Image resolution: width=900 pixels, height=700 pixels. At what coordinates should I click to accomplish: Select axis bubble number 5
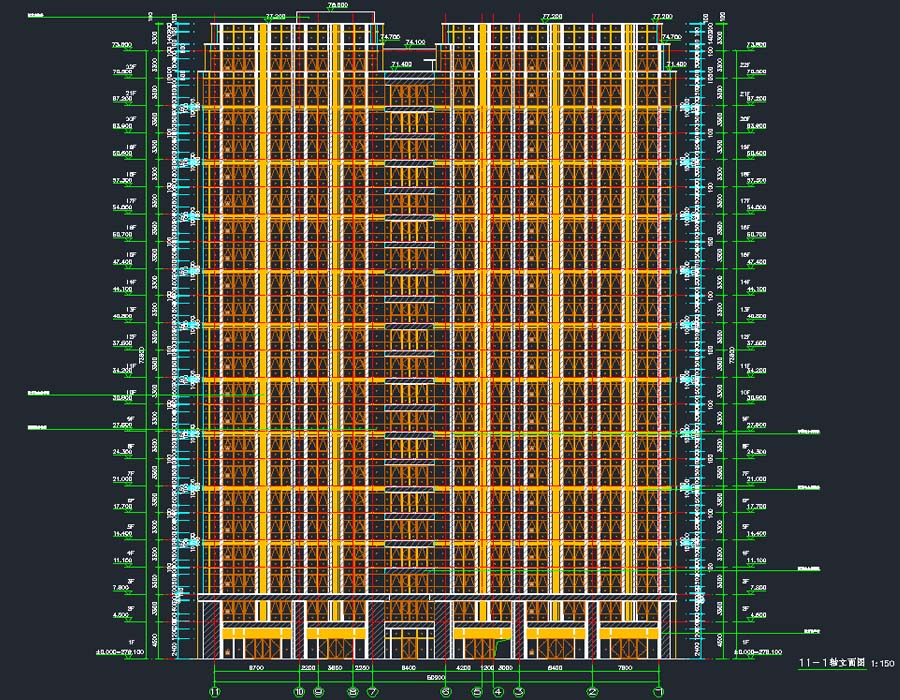[478, 692]
